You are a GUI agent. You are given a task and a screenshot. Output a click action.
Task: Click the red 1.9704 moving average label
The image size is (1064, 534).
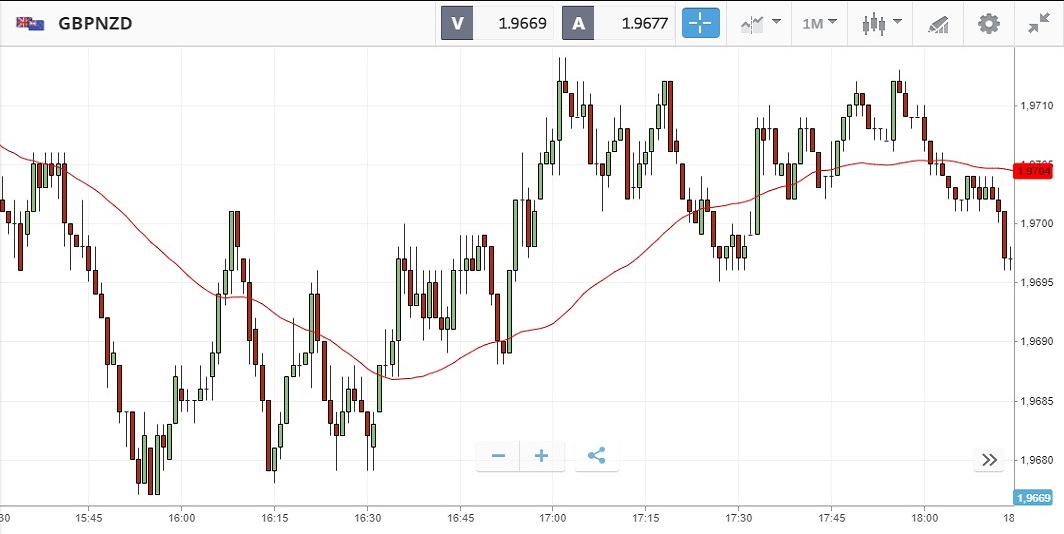pyautogui.click(x=1033, y=171)
